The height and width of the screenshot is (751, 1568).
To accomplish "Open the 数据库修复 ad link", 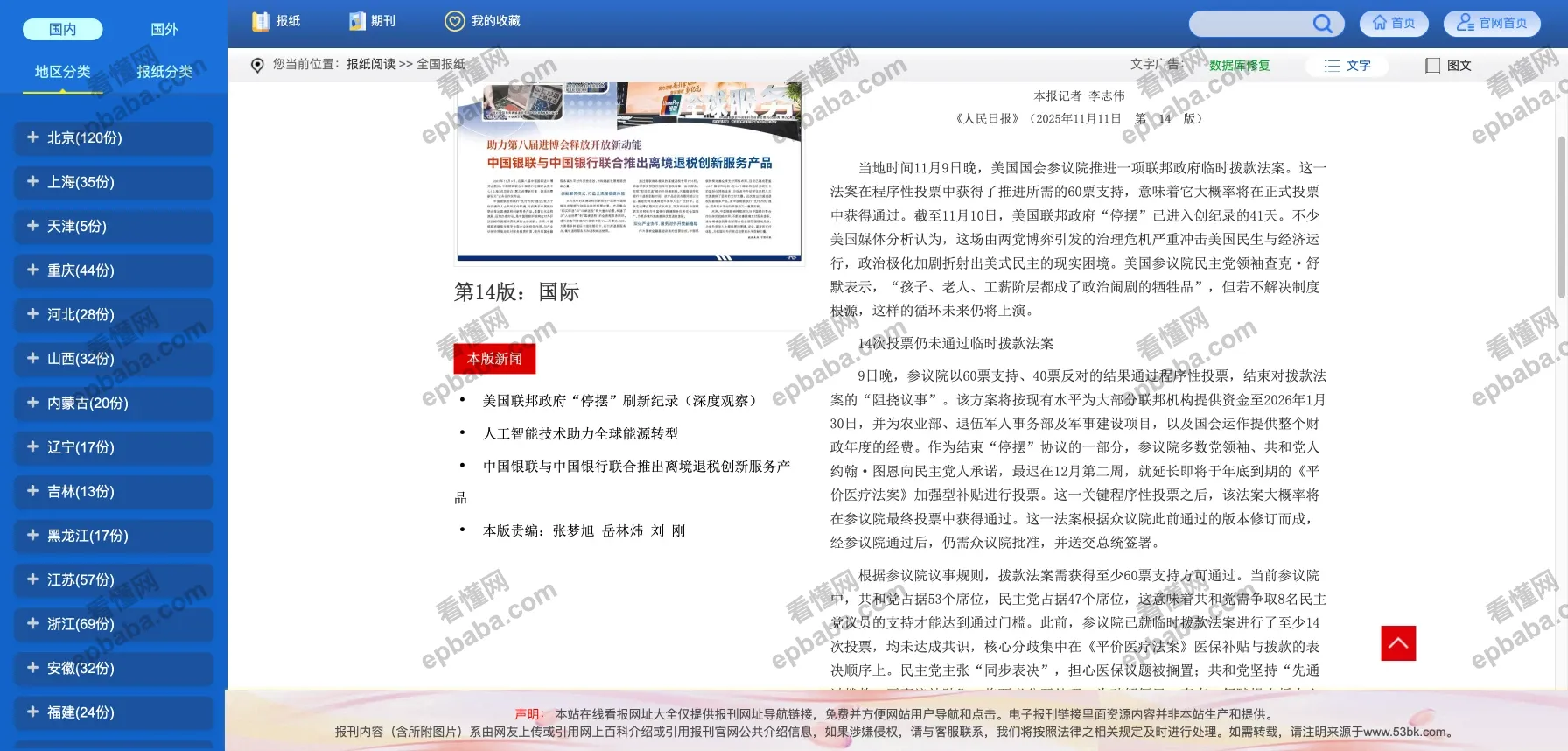I will point(1239,66).
